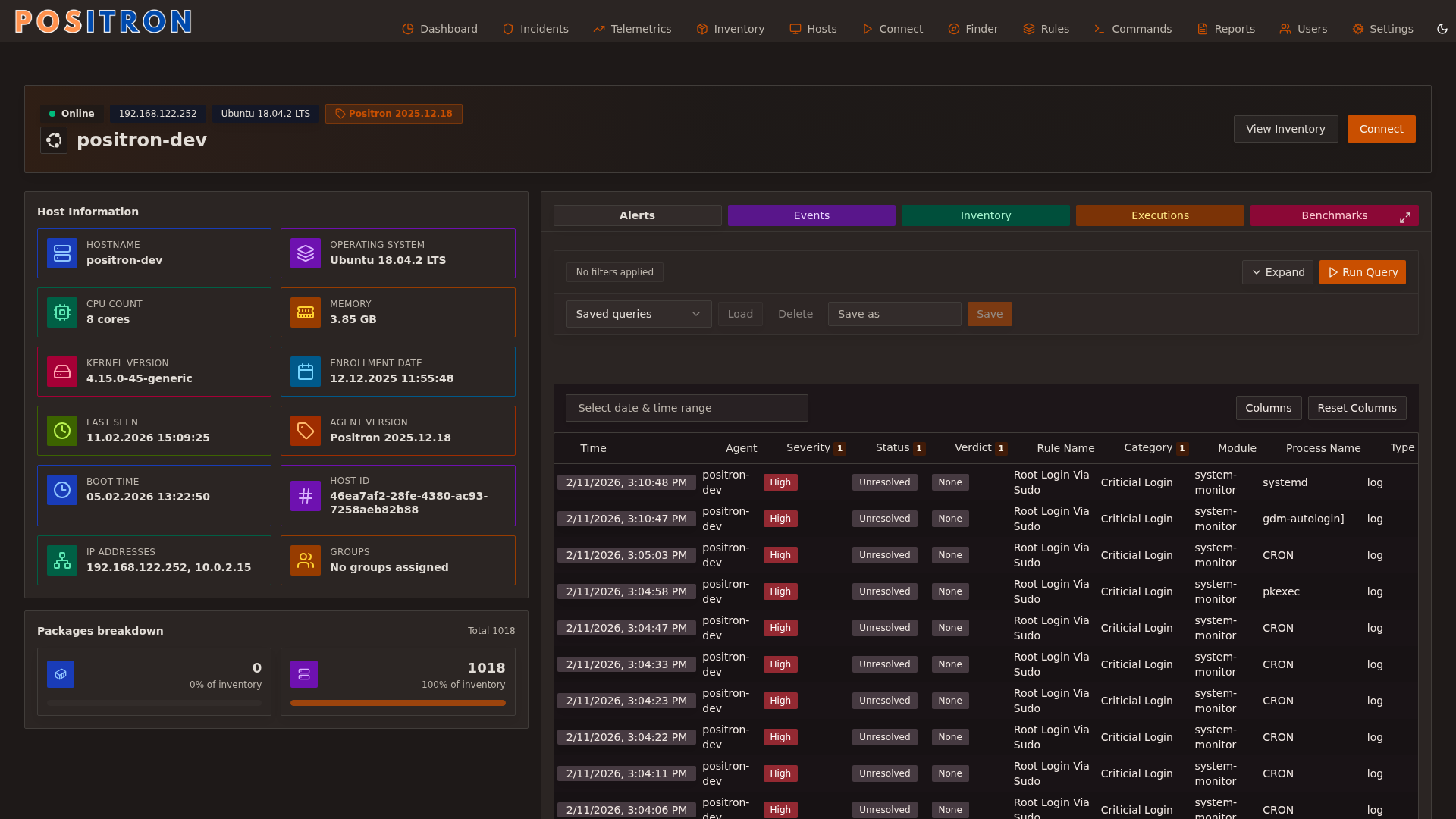Click the CPU count chip icon
This screenshot has width=1456, height=819.
tap(62, 312)
